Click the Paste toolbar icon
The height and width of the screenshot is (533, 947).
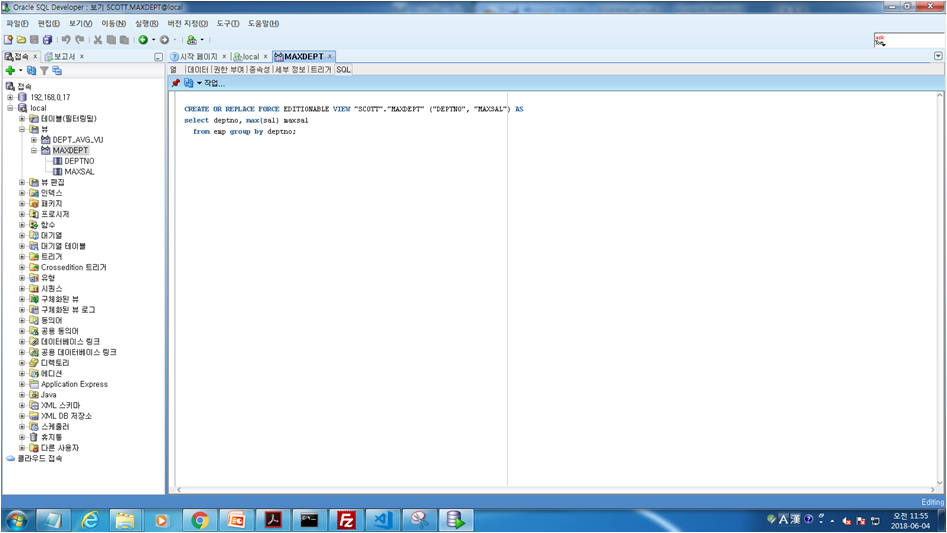pos(124,40)
